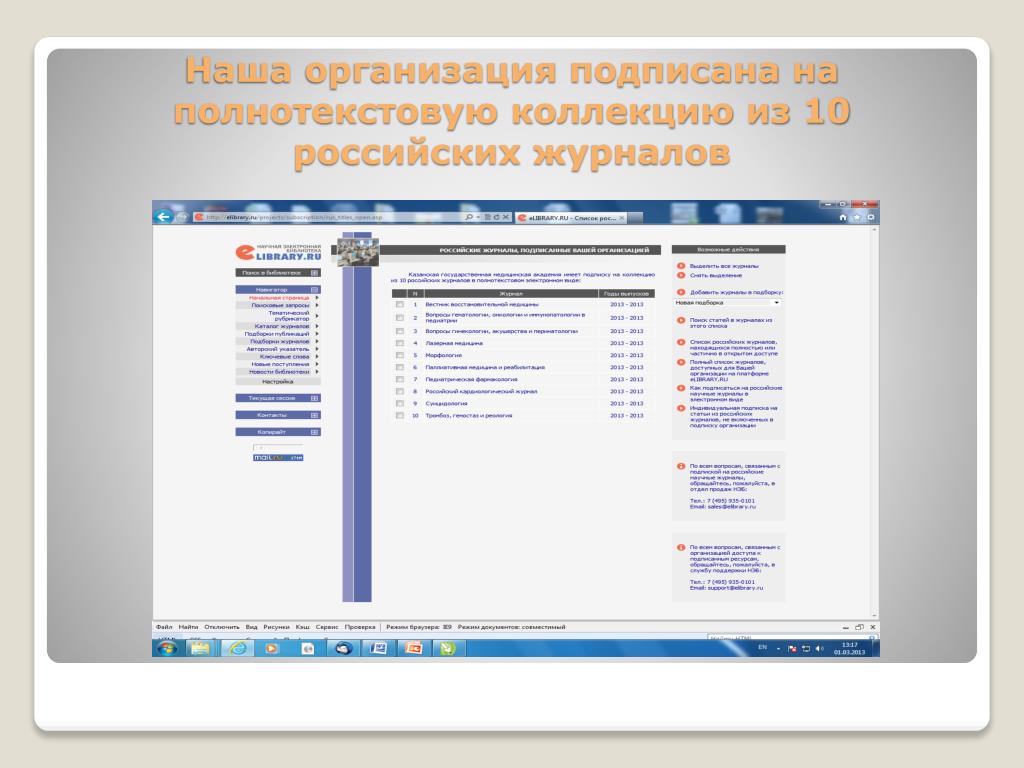Click the address bar search magnifier icon
The height and width of the screenshot is (768, 1024).
pyautogui.click(x=469, y=217)
